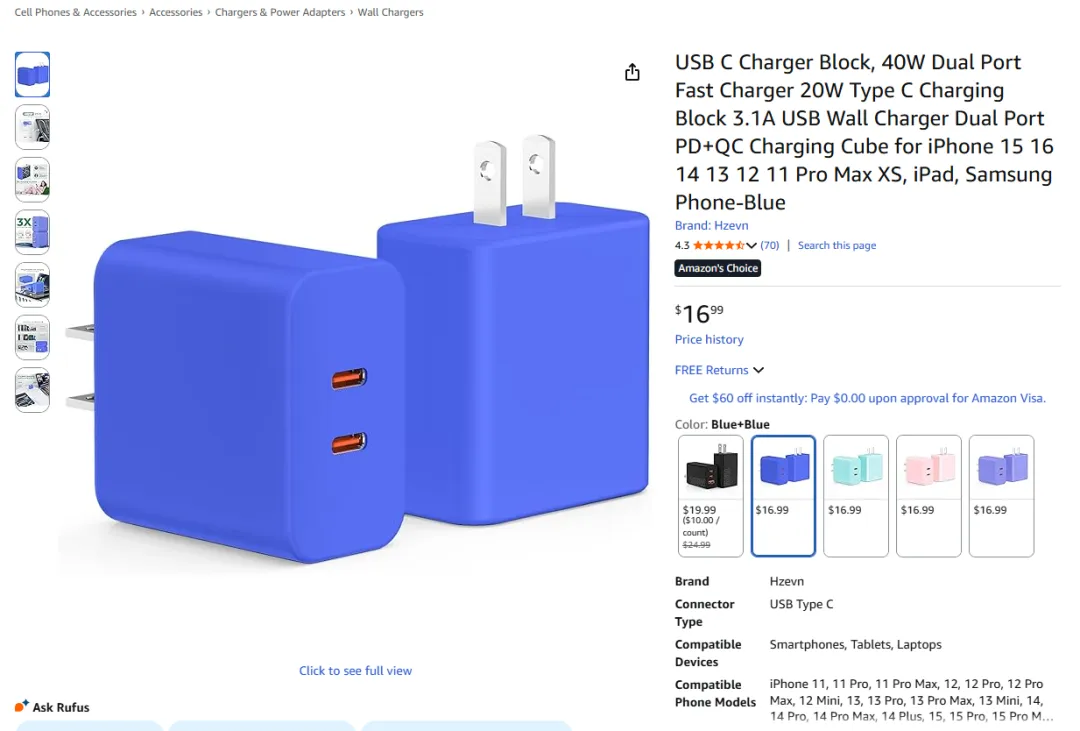The height and width of the screenshot is (731, 1080).
Task: Open the Price history link
Action: click(x=709, y=339)
